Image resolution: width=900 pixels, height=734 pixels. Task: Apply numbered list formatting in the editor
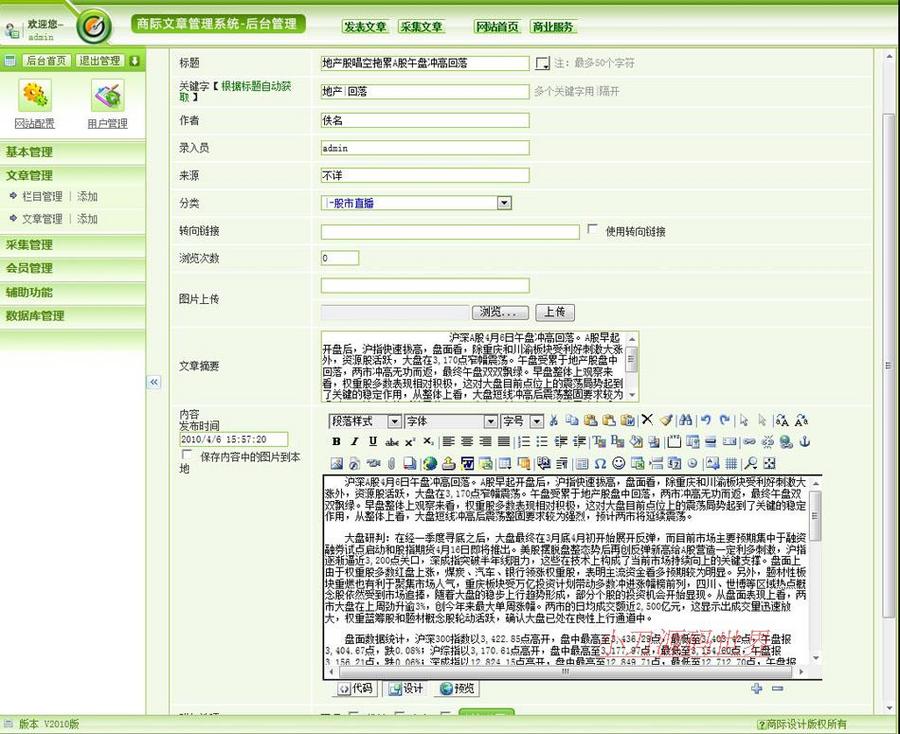click(523, 439)
